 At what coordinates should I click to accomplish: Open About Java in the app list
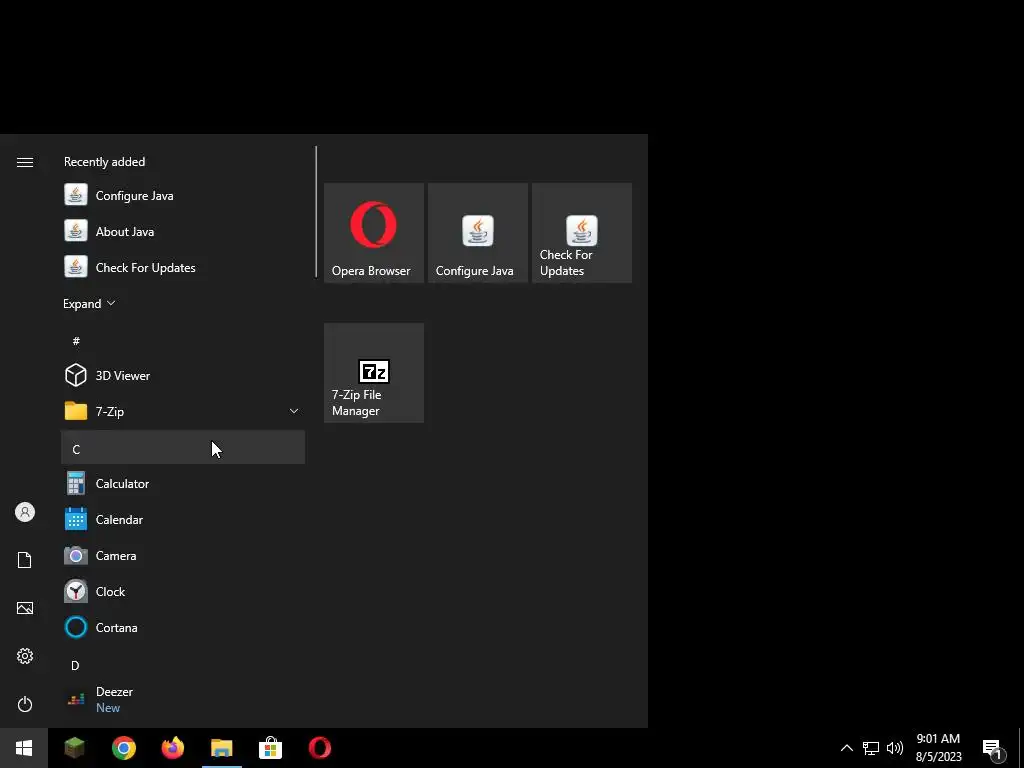point(183,231)
